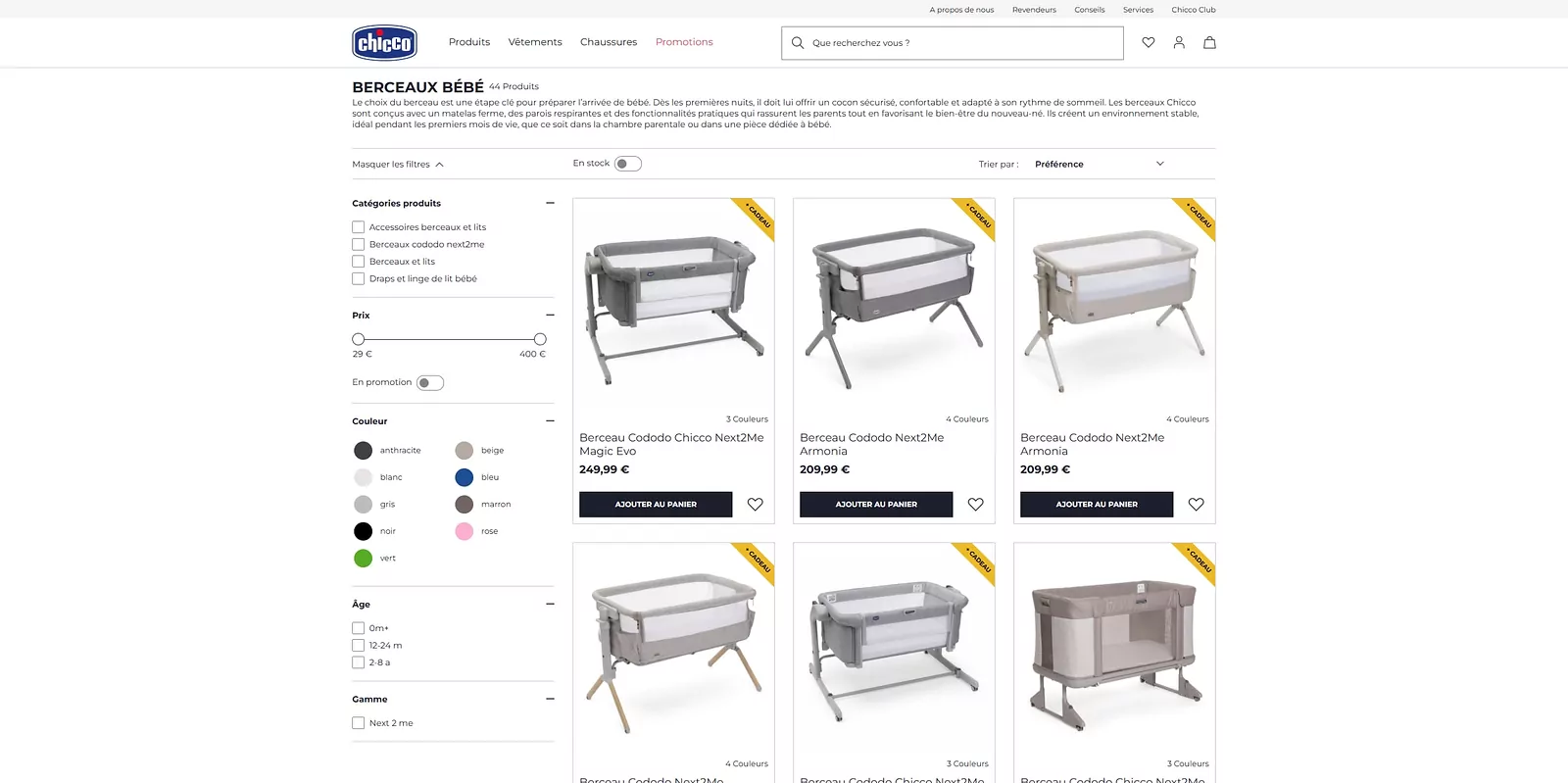Image resolution: width=1568 pixels, height=783 pixels.
Task: Tick the Berceaux et lits checkbox
Action: [358, 262]
